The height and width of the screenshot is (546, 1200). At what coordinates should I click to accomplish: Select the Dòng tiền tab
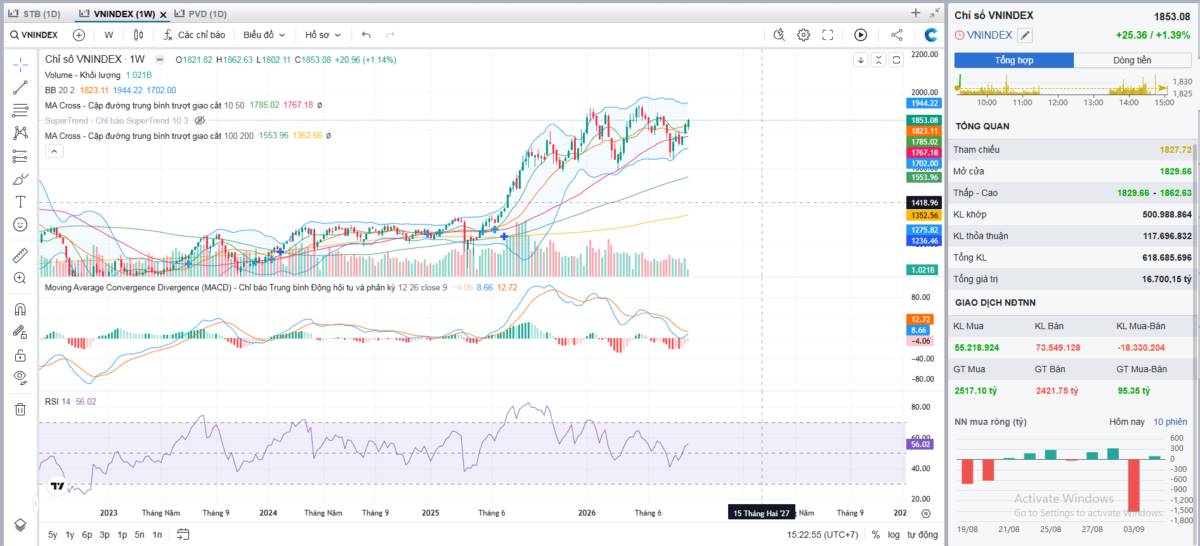(x=1133, y=60)
